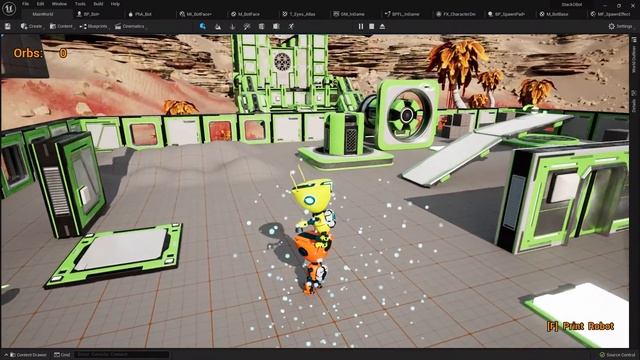Switch to Landscape mode icon
Screen dimensions: 640x360
coord(218,26)
